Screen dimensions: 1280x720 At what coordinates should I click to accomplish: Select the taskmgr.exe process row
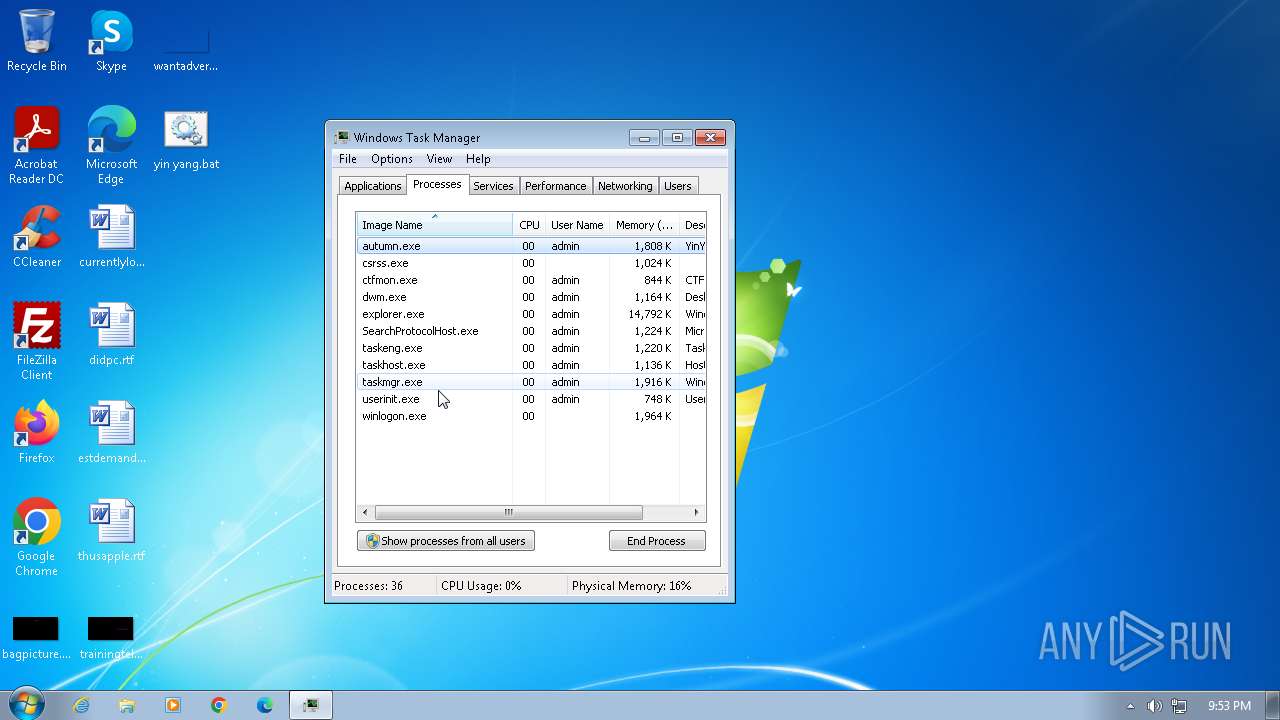click(x=531, y=382)
